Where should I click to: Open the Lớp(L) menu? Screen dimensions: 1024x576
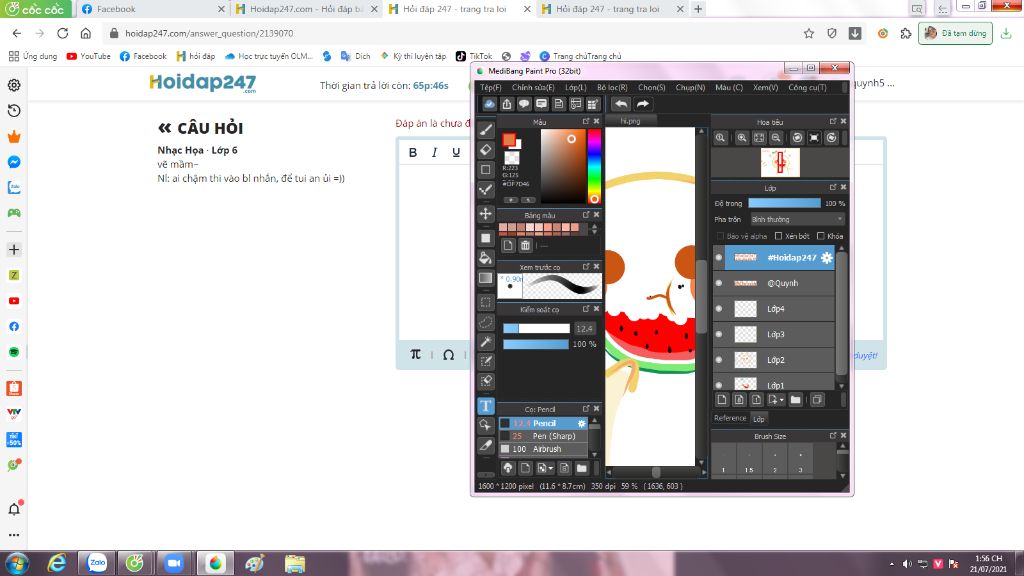(575, 88)
